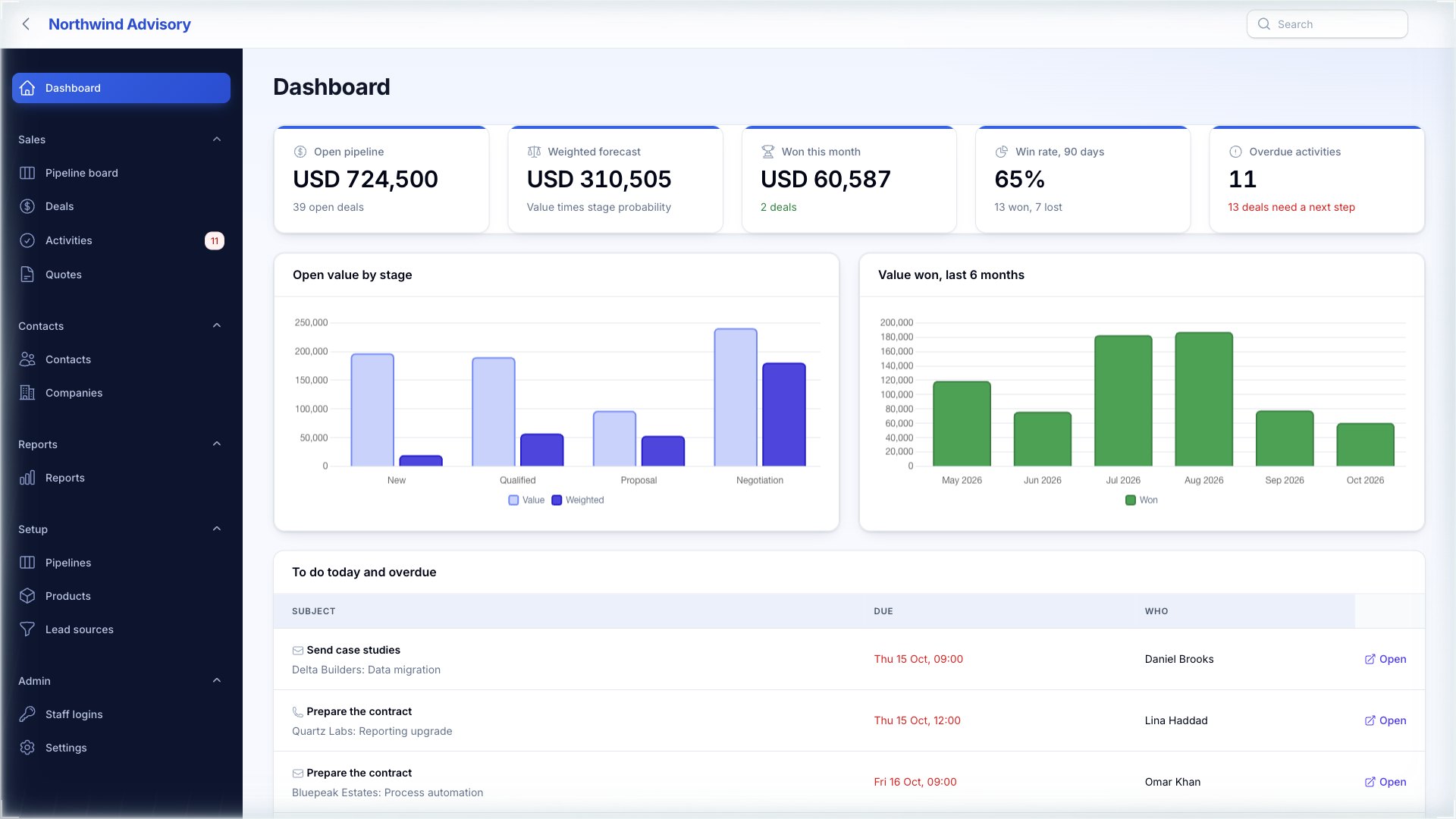
Task: Click the Deals dollar-sign icon
Action: tap(27, 206)
